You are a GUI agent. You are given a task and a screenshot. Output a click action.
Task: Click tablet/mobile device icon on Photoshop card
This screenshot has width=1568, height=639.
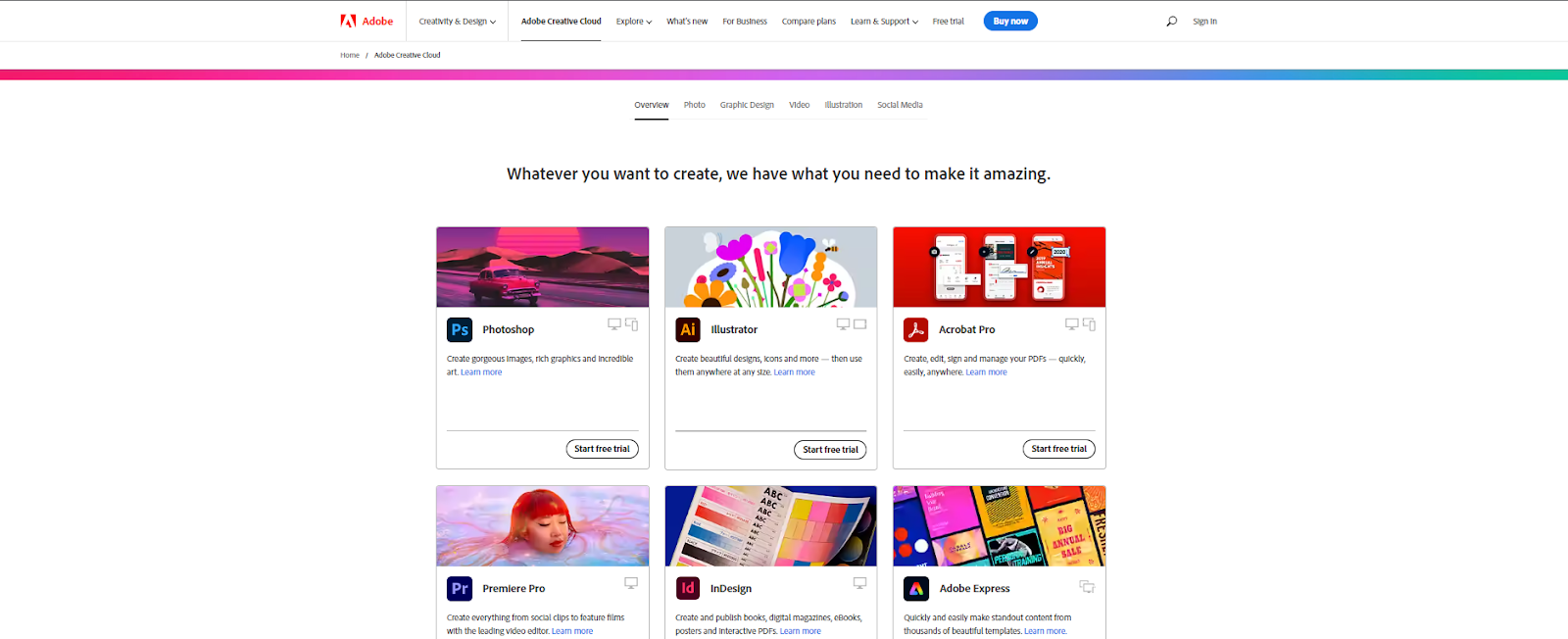point(632,324)
